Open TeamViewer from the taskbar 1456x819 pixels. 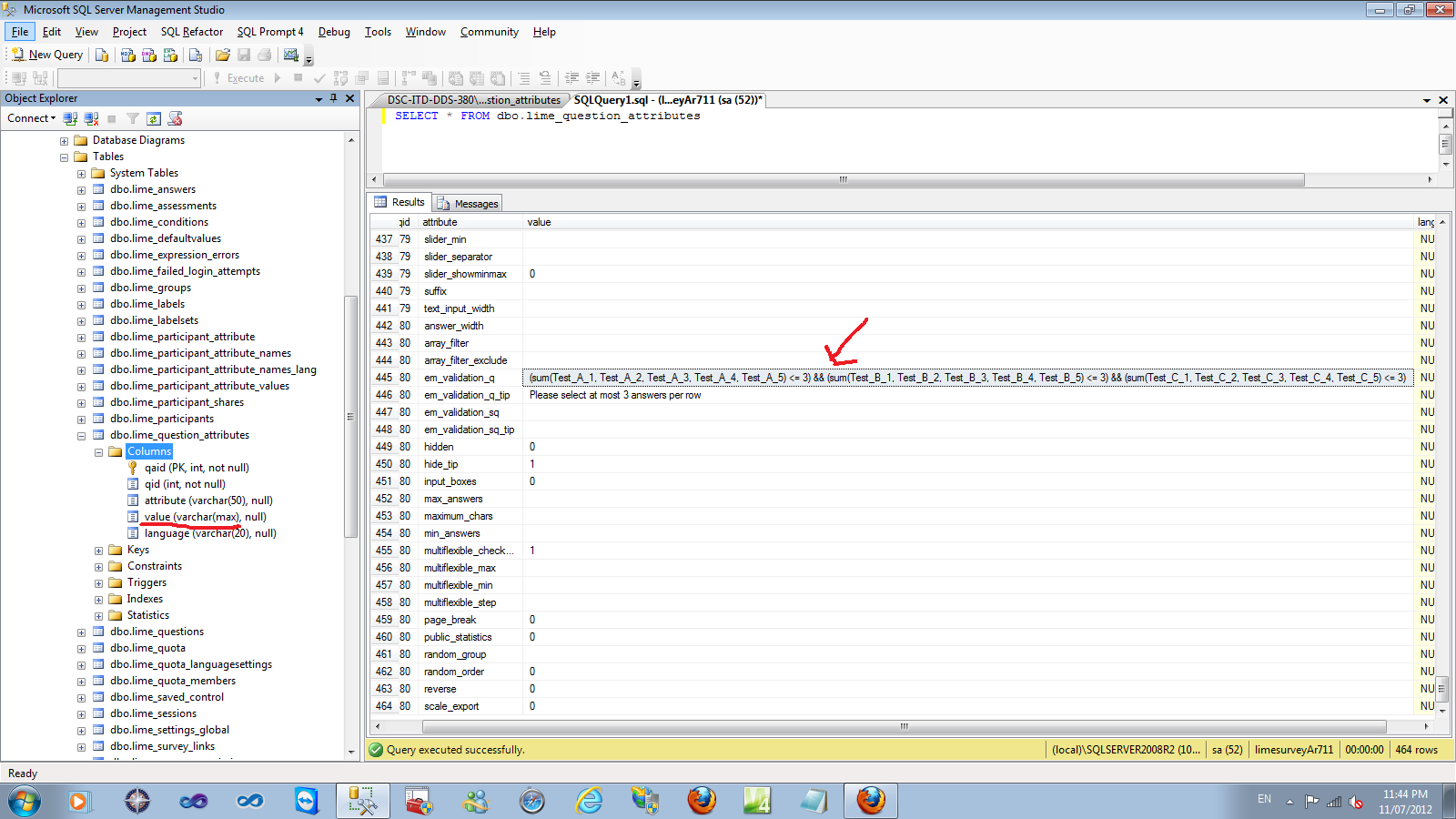pyautogui.click(x=307, y=801)
